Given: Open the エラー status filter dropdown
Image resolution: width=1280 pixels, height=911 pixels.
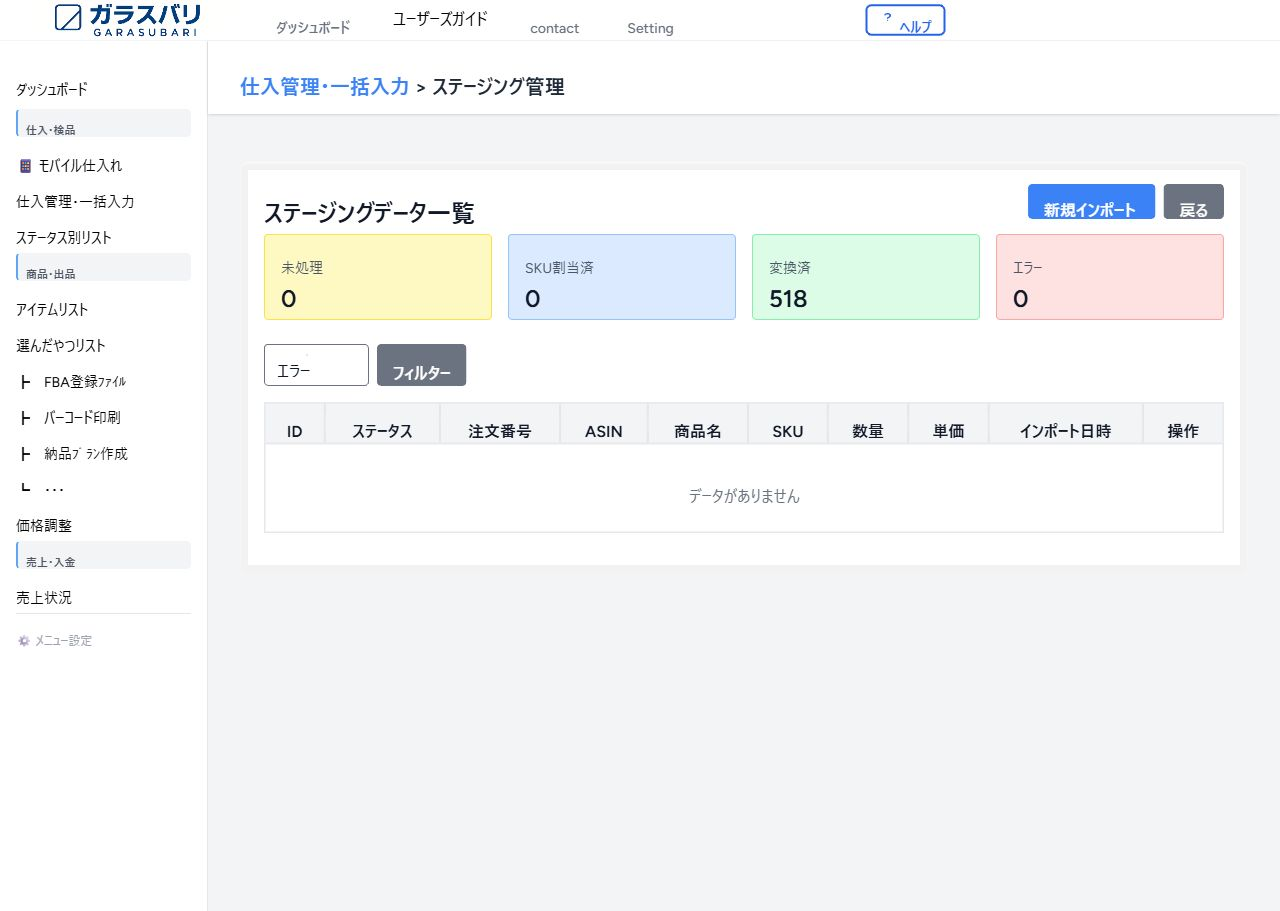Looking at the screenshot, I should 316,365.
